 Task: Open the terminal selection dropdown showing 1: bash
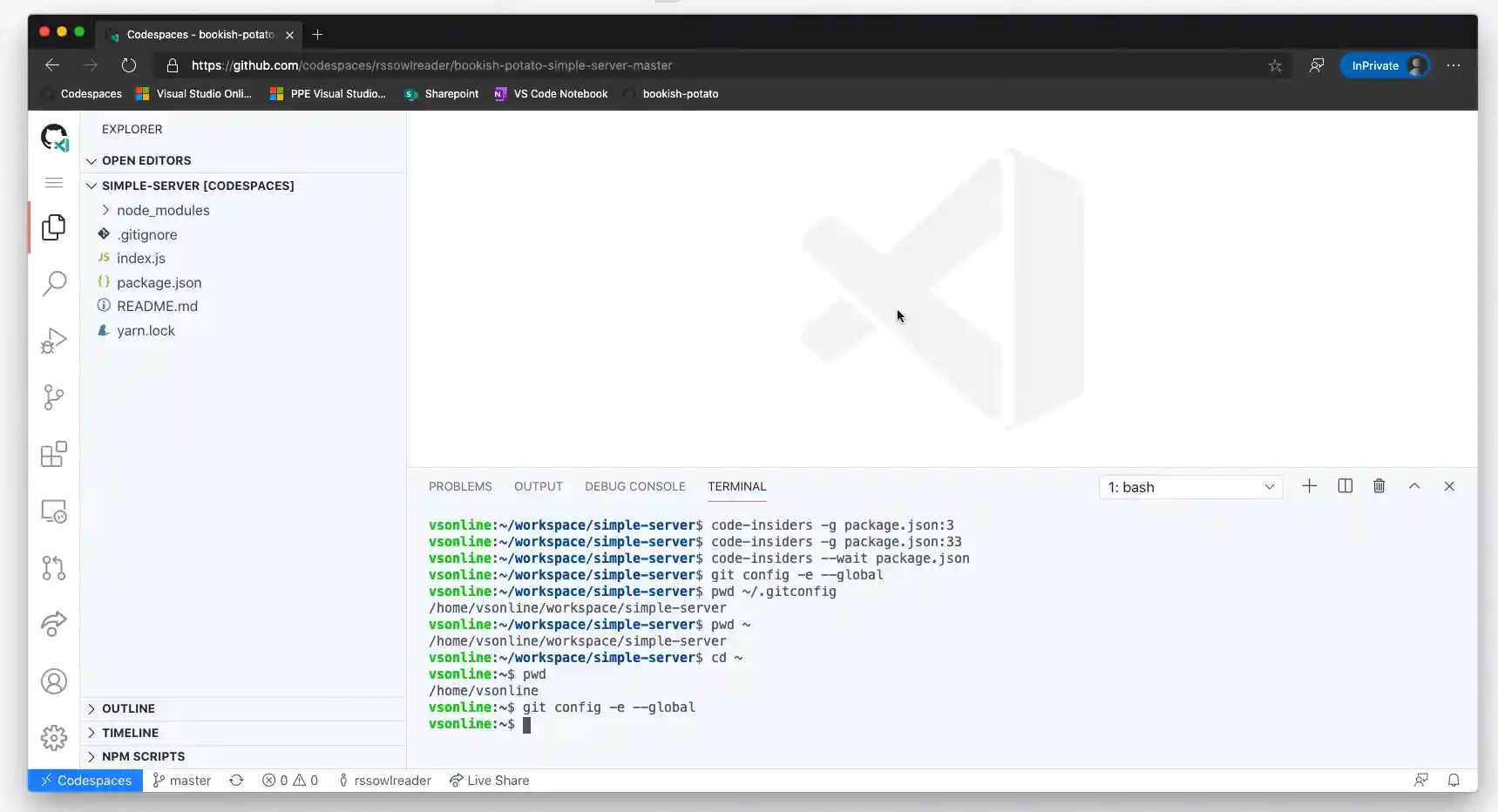pos(1190,487)
